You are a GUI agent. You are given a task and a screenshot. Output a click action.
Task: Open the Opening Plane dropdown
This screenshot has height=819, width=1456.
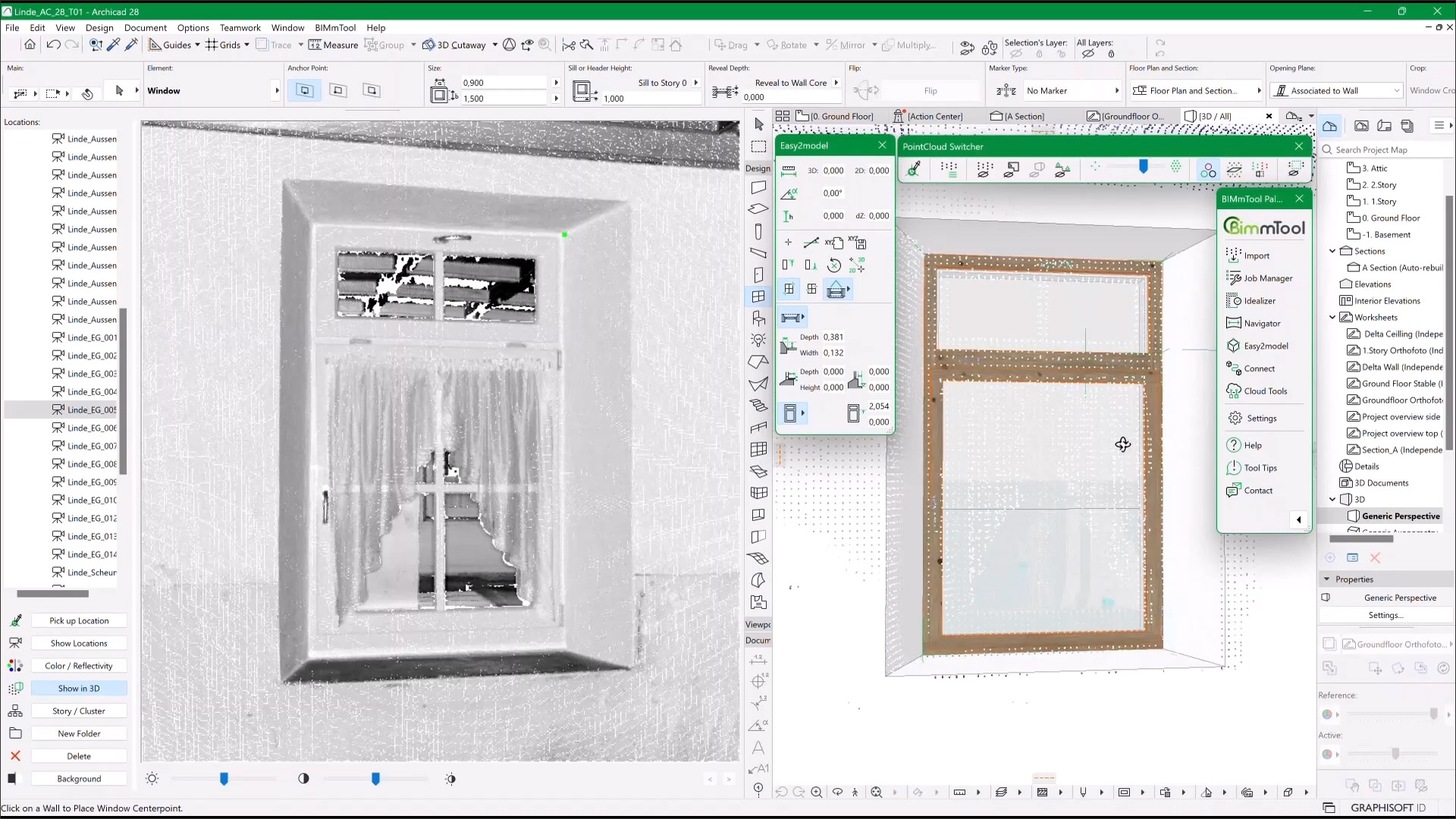[x=1337, y=91]
